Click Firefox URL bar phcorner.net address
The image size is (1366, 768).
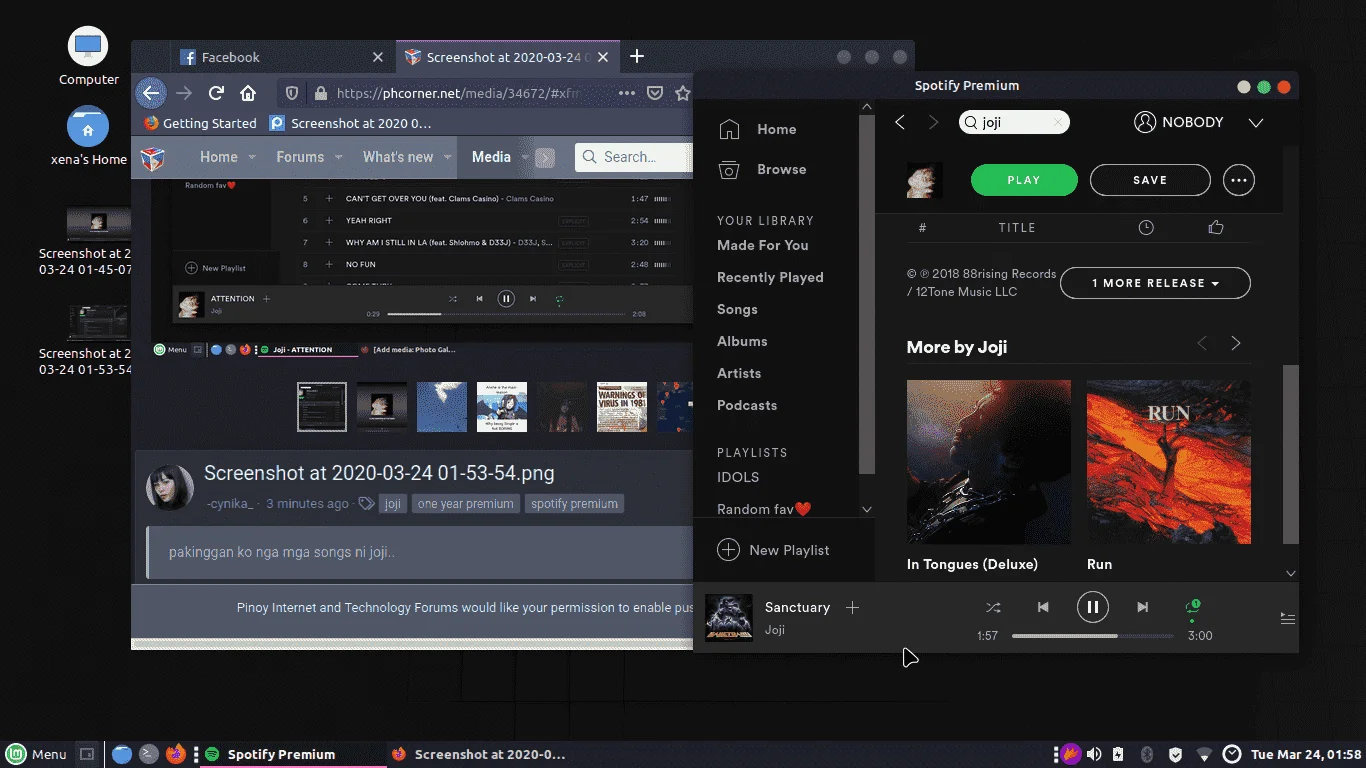pyautogui.click(x=457, y=93)
